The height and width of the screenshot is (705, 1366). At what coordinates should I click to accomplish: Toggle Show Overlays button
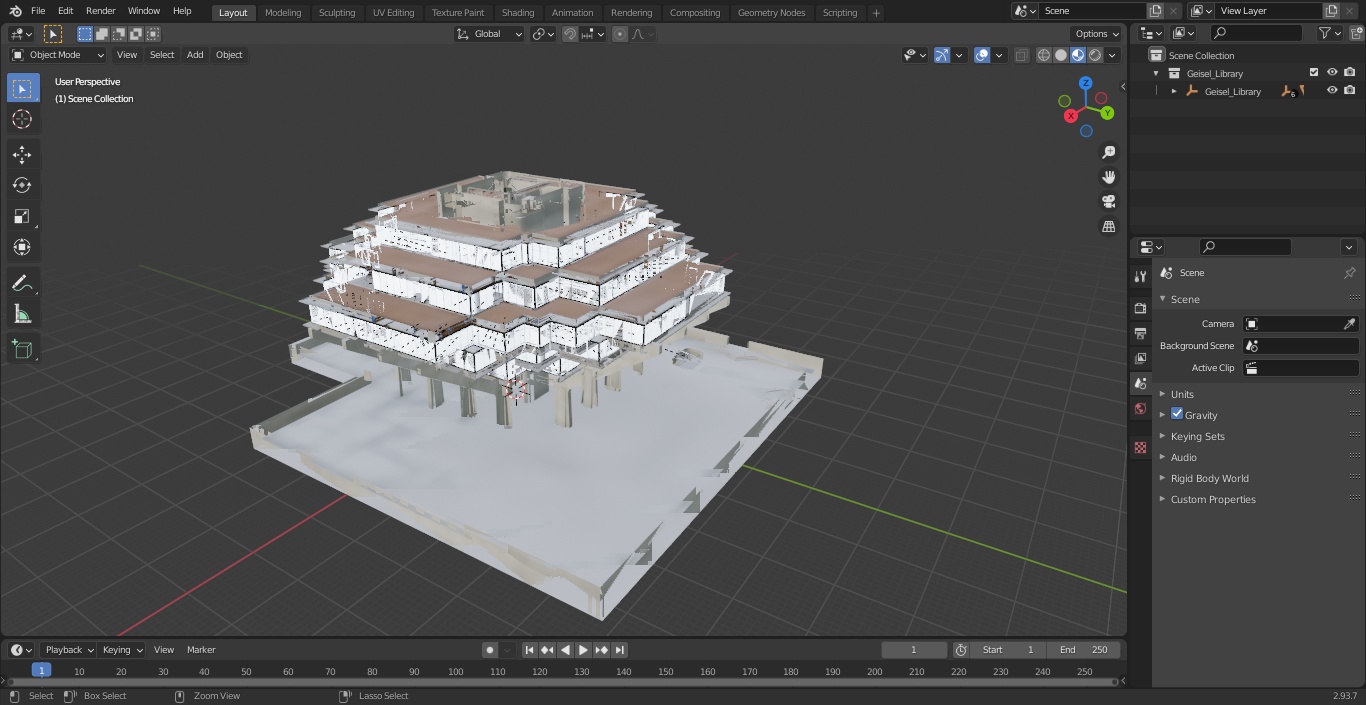tap(982, 55)
